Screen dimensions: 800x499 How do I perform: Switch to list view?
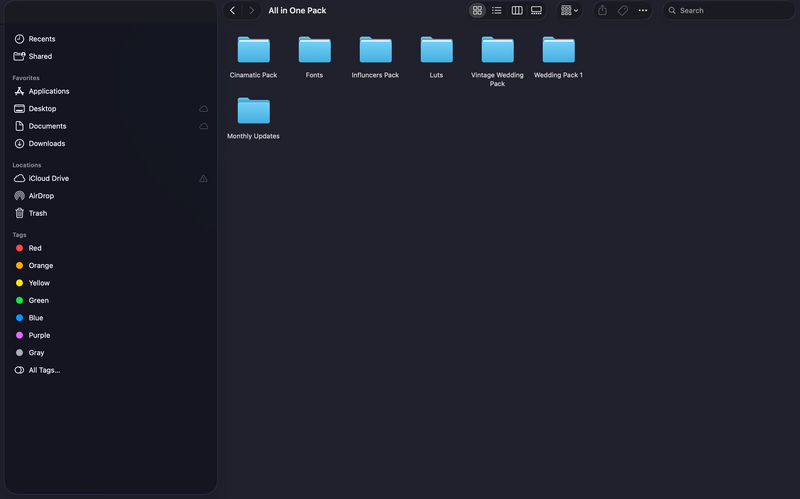point(496,10)
